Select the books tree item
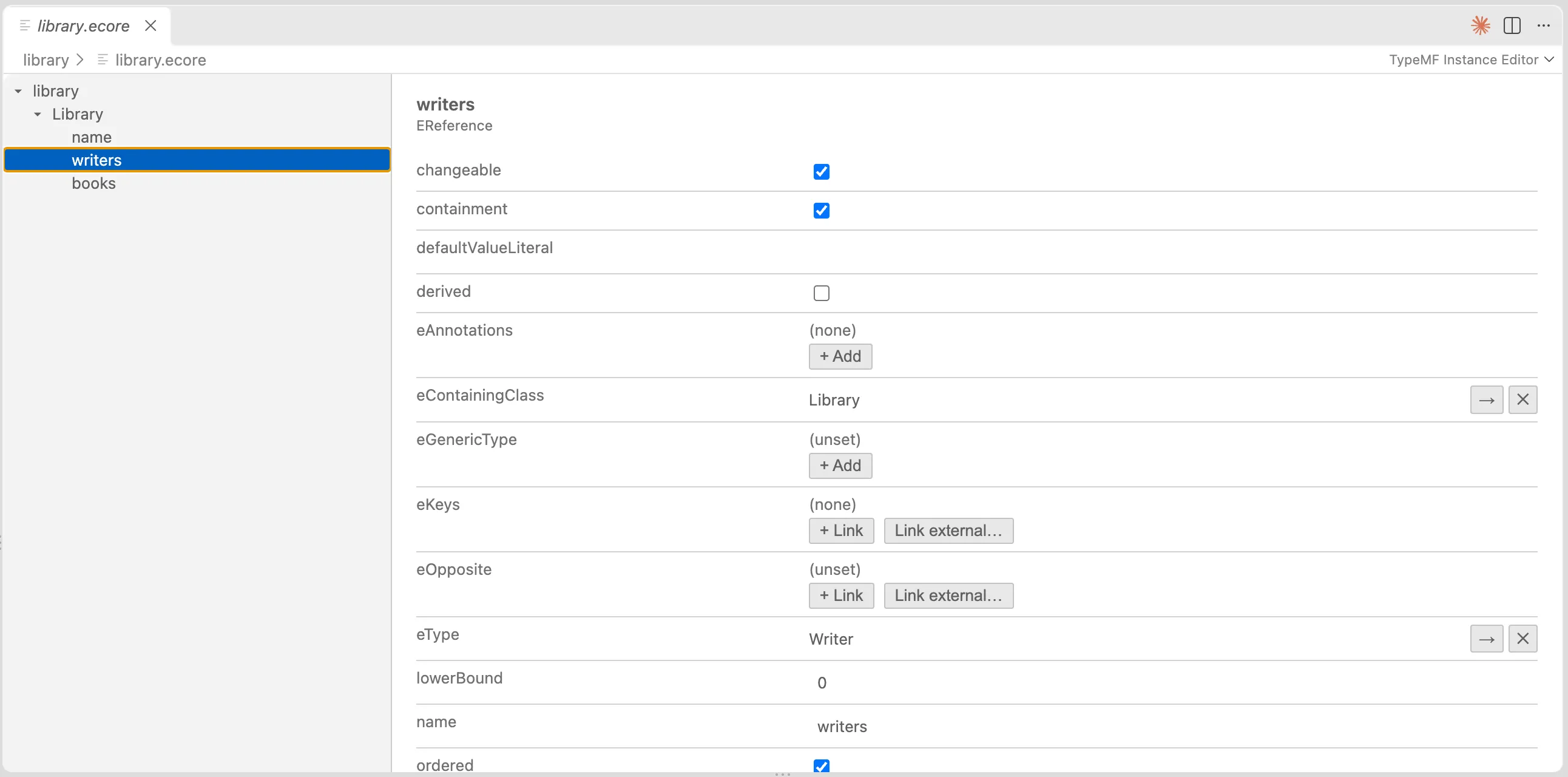The width and height of the screenshot is (1568, 777). pos(197,183)
